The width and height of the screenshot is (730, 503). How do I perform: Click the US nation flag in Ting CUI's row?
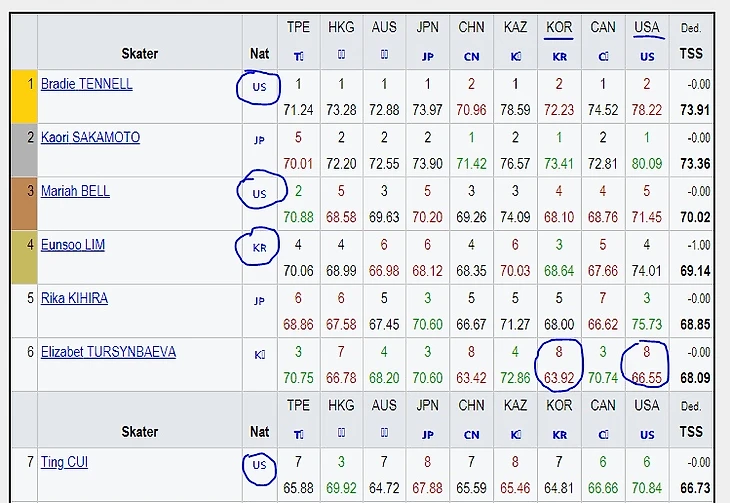pyautogui.click(x=259, y=464)
